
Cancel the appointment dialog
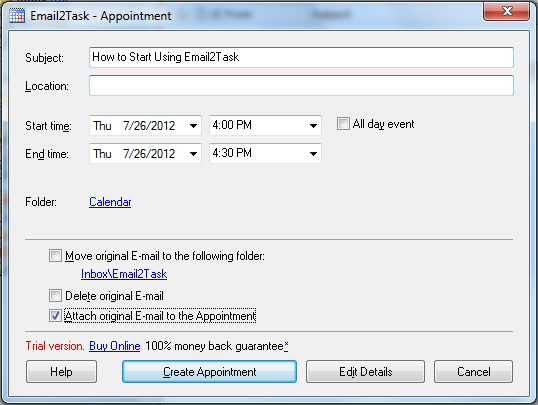click(473, 372)
